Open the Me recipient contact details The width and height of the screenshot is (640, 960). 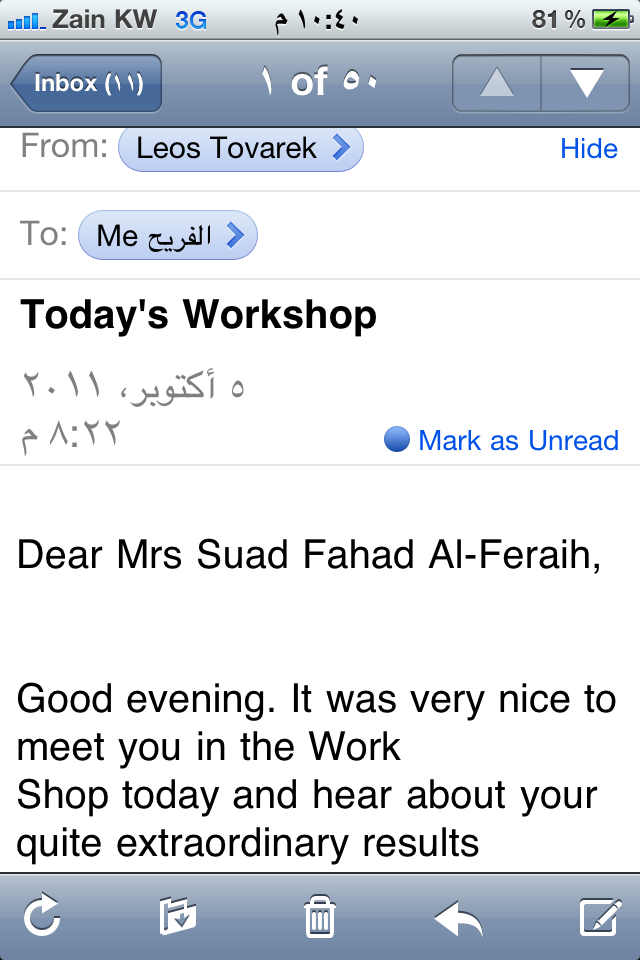pyautogui.click(x=167, y=236)
